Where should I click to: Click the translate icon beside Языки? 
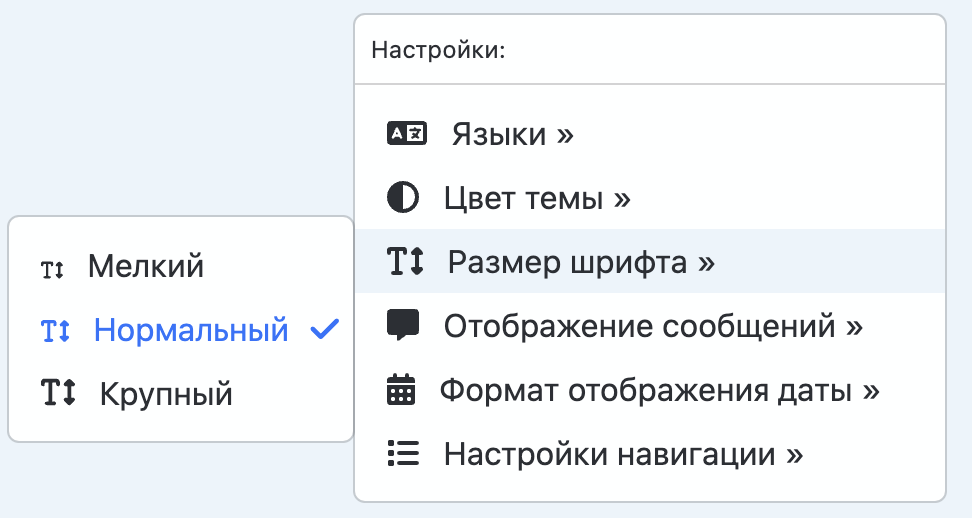[x=406, y=134]
